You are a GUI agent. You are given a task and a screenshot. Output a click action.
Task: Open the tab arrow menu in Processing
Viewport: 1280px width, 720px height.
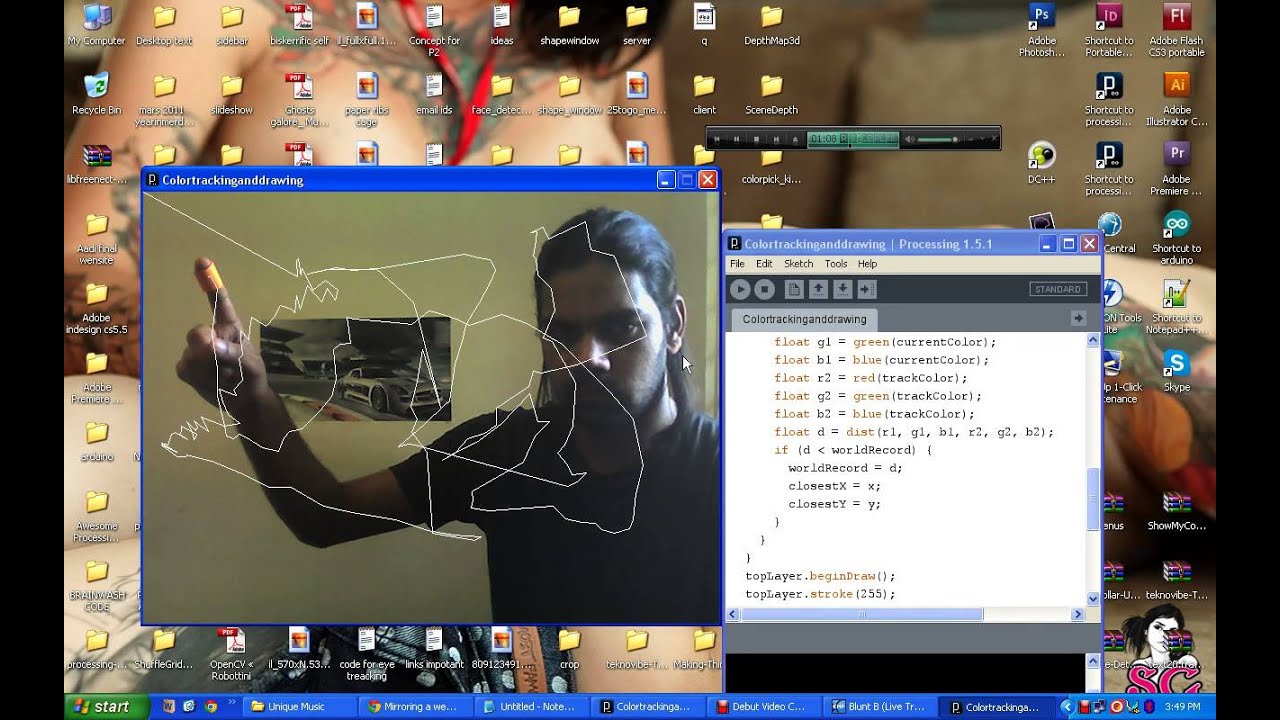[1078, 318]
